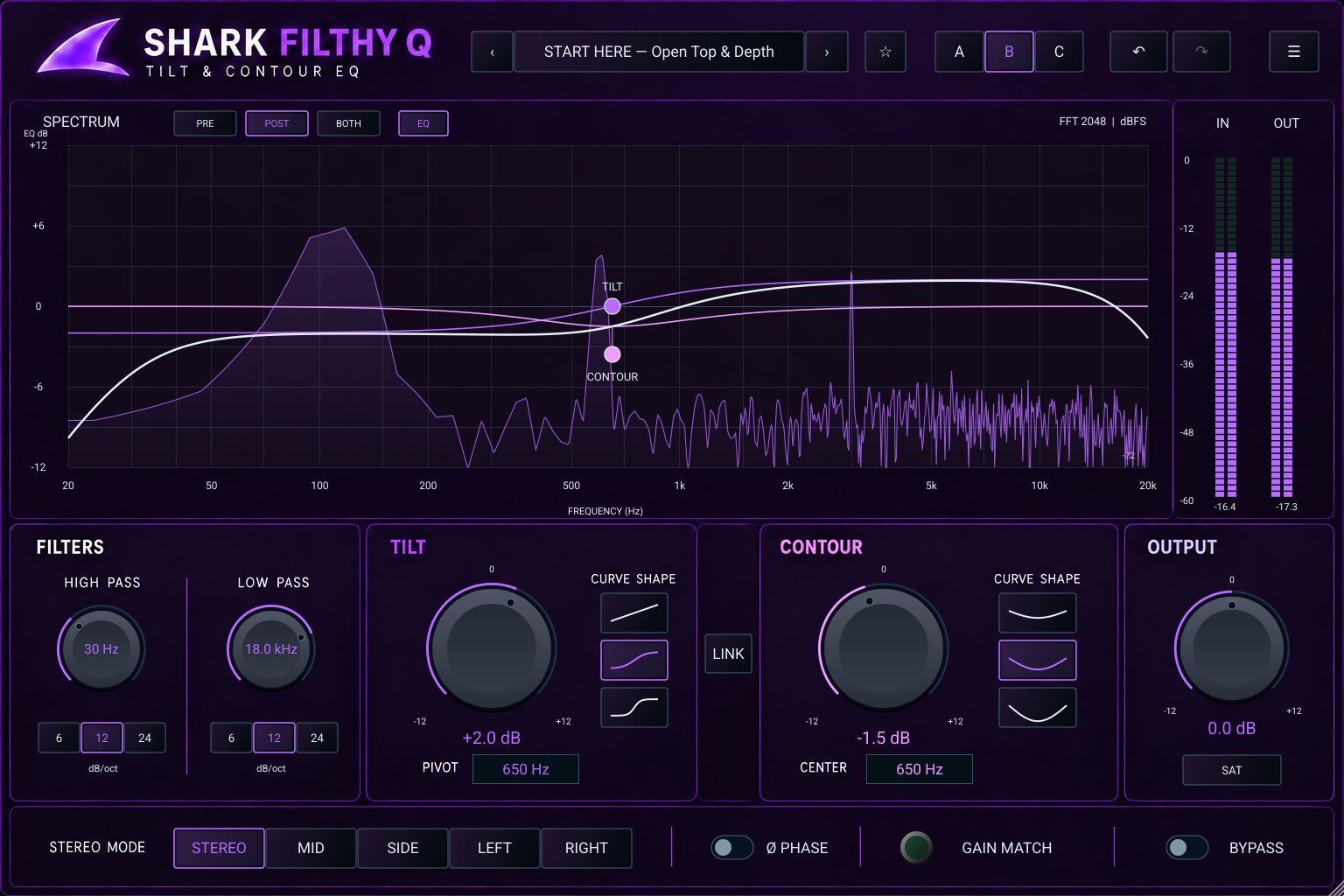Click the High Pass 30 Hz knob
Image resolution: width=1344 pixels, height=896 pixels.
[x=101, y=648]
